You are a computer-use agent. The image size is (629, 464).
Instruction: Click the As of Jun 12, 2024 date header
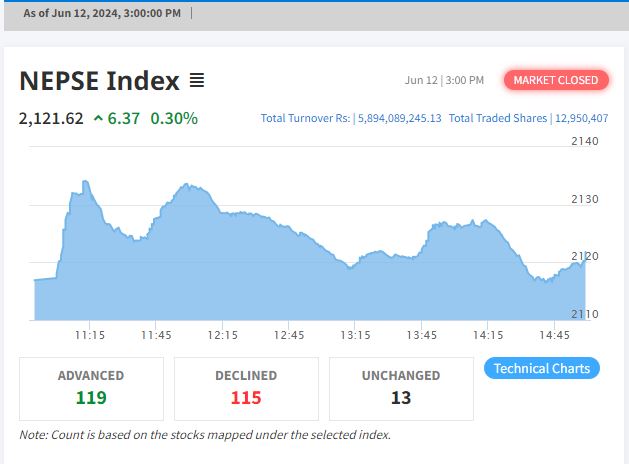point(102,13)
